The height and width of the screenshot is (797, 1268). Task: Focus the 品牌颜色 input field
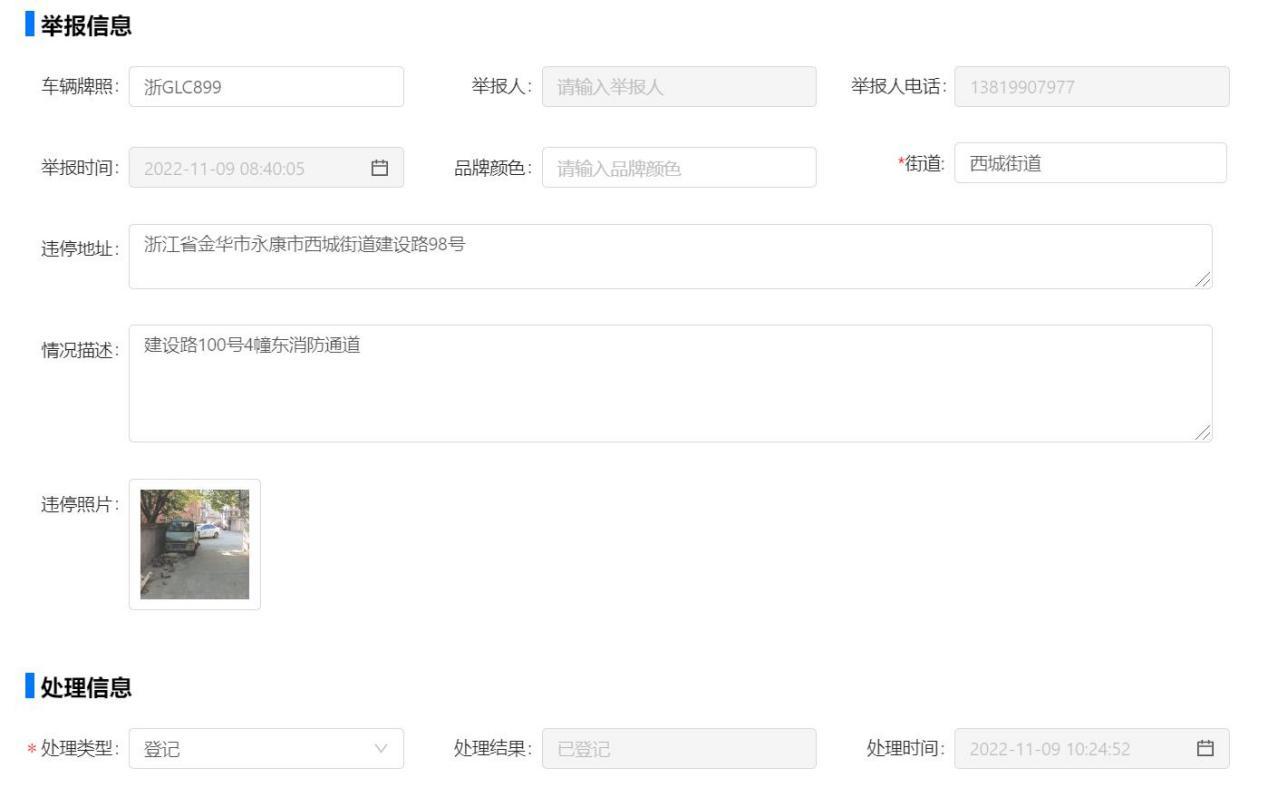tap(678, 168)
